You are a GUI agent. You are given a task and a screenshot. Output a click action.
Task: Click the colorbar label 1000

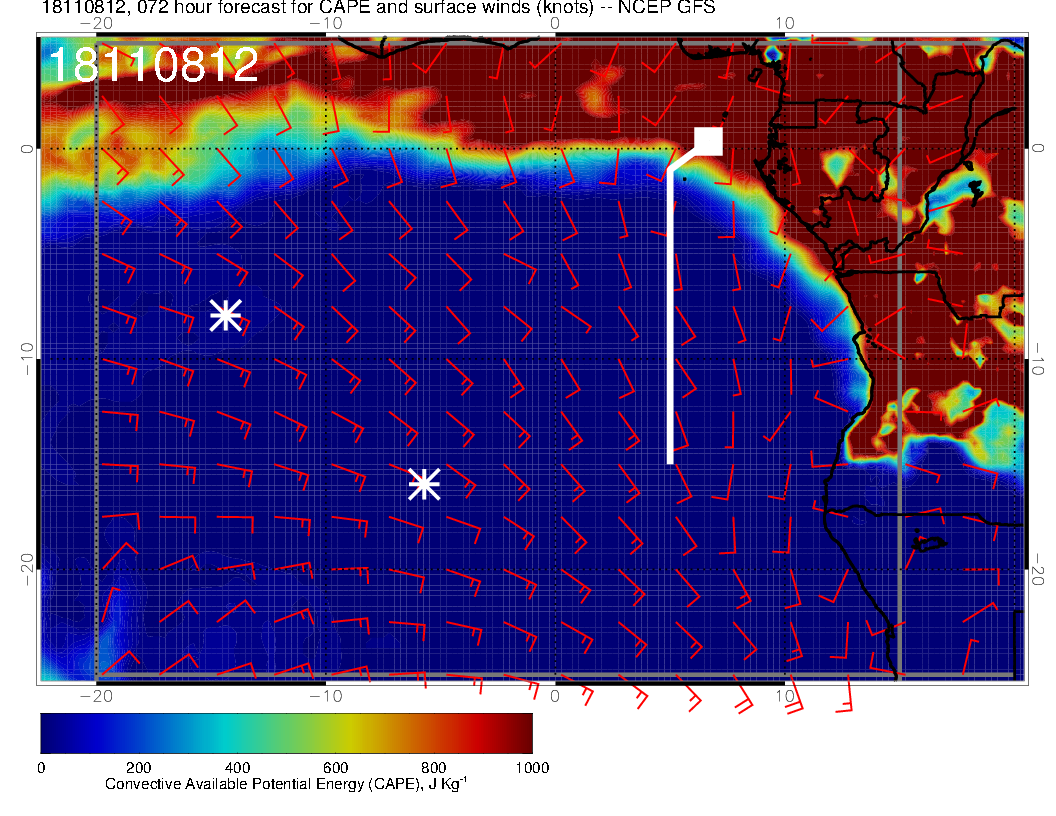[x=532, y=768]
